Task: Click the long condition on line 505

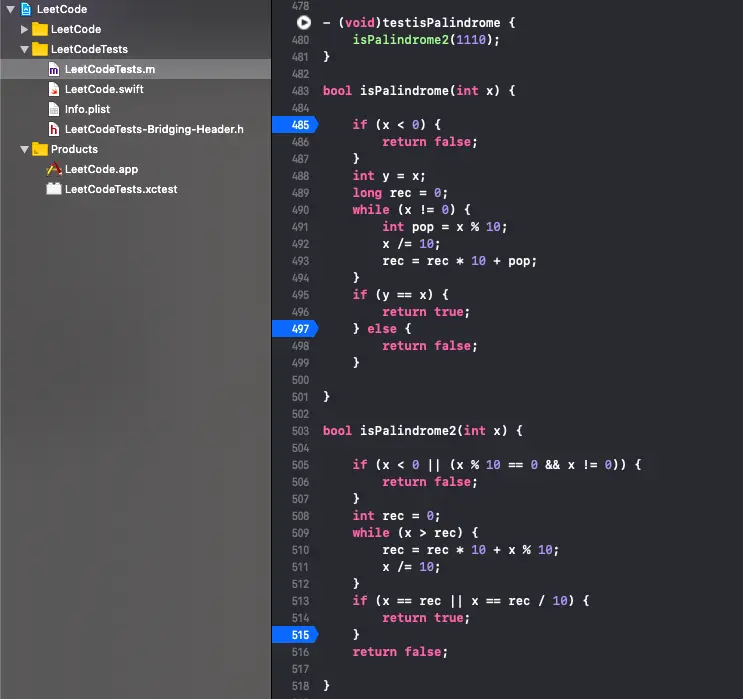Action: tap(497, 465)
